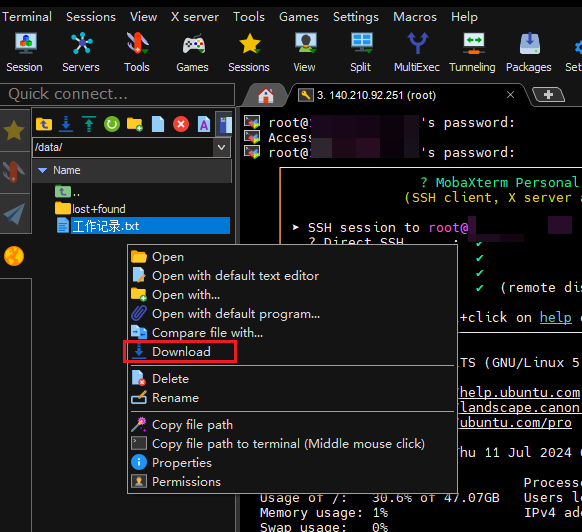The height and width of the screenshot is (532, 582).
Task: Launch Games from the toolbar
Action: point(192,52)
